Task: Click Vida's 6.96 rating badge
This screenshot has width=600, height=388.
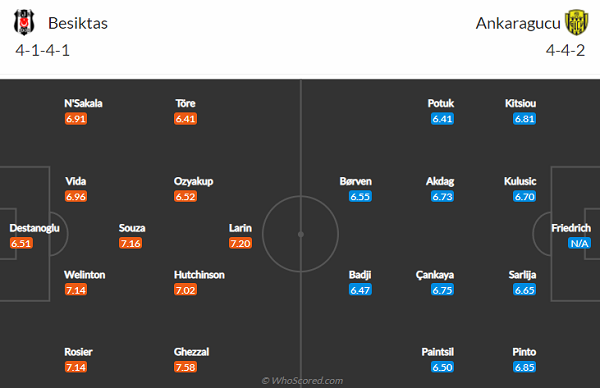Action: [x=76, y=197]
